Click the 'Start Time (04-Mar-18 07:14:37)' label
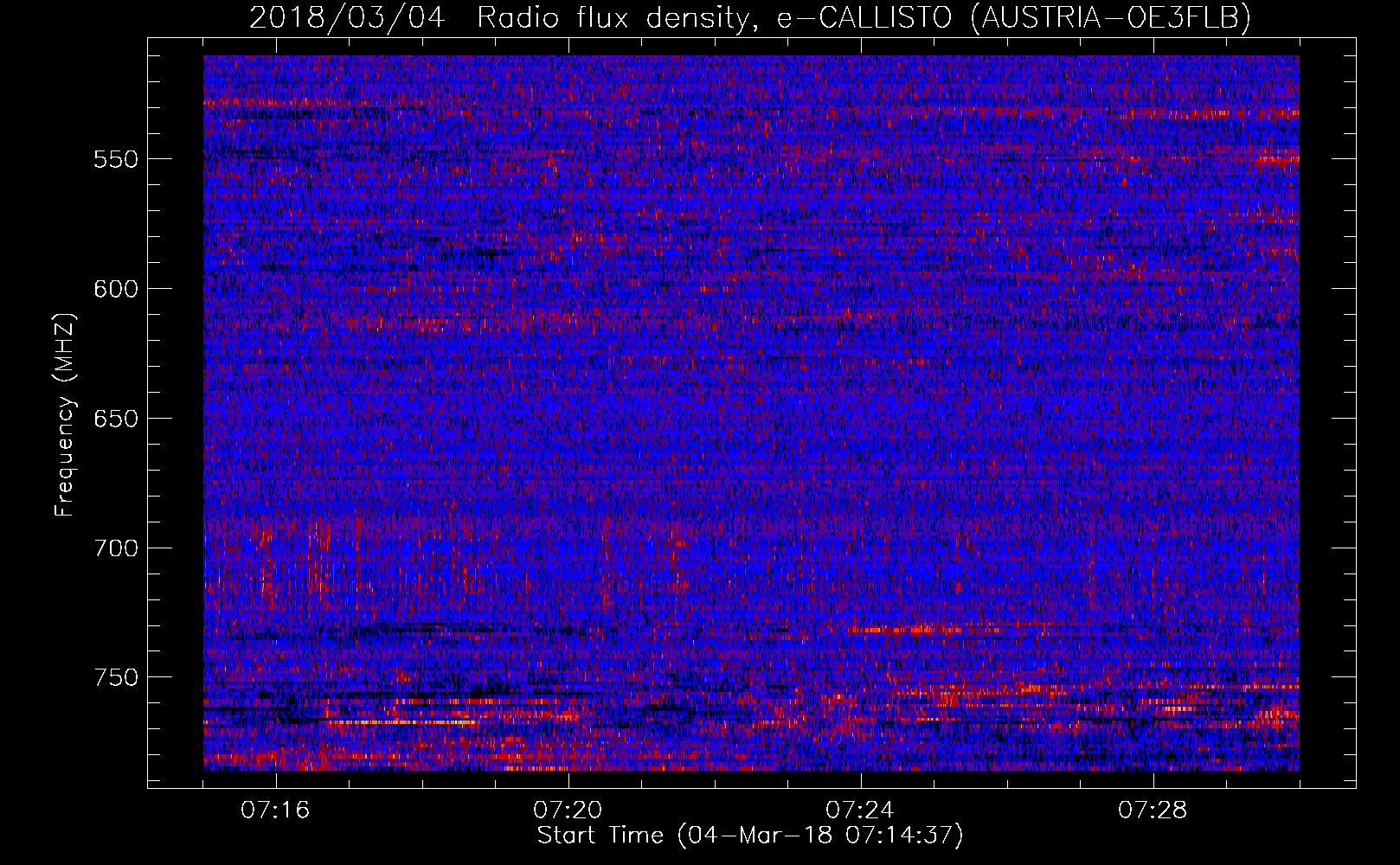Image resolution: width=1400 pixels, height=865 pixels. tap(750, 836)
